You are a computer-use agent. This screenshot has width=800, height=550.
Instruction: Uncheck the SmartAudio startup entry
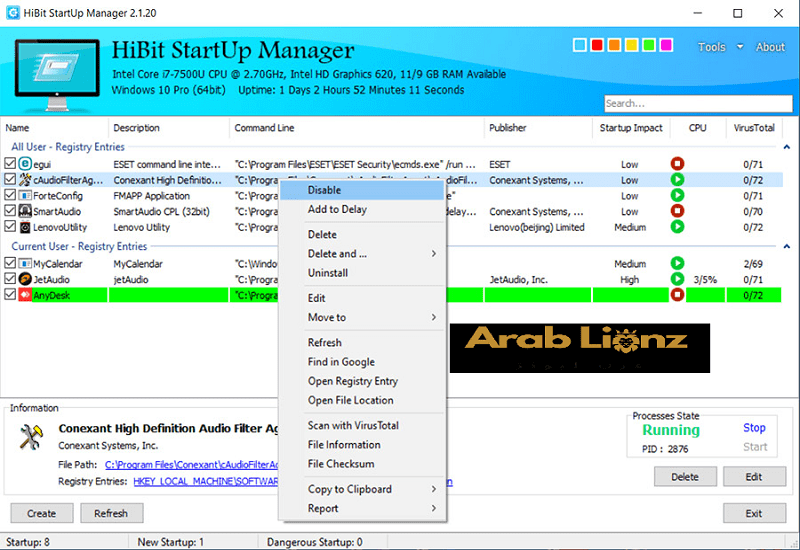10,211
